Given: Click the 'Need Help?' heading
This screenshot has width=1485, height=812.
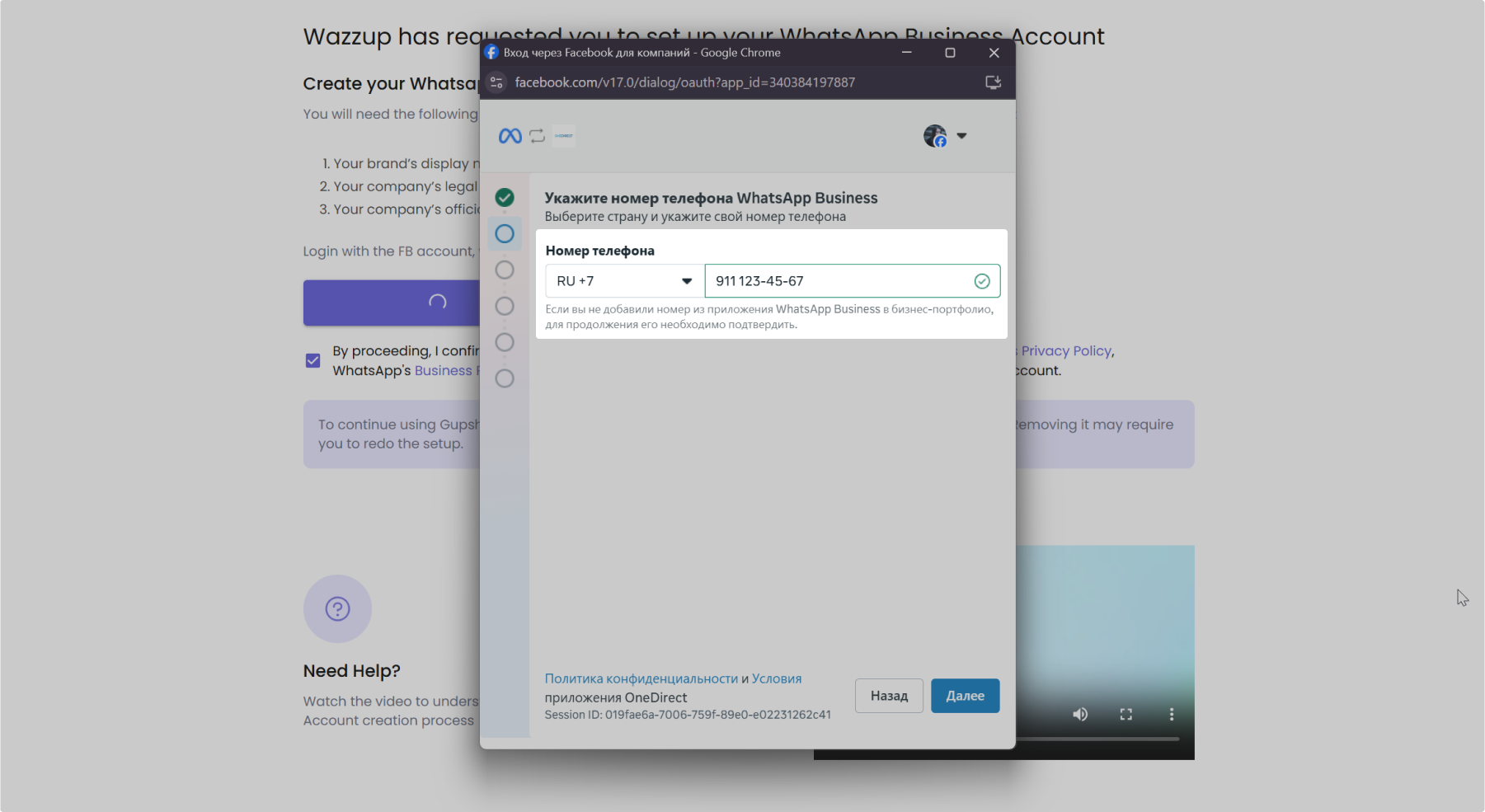Looking at the screenshot, I should click(x=352, y=671).
